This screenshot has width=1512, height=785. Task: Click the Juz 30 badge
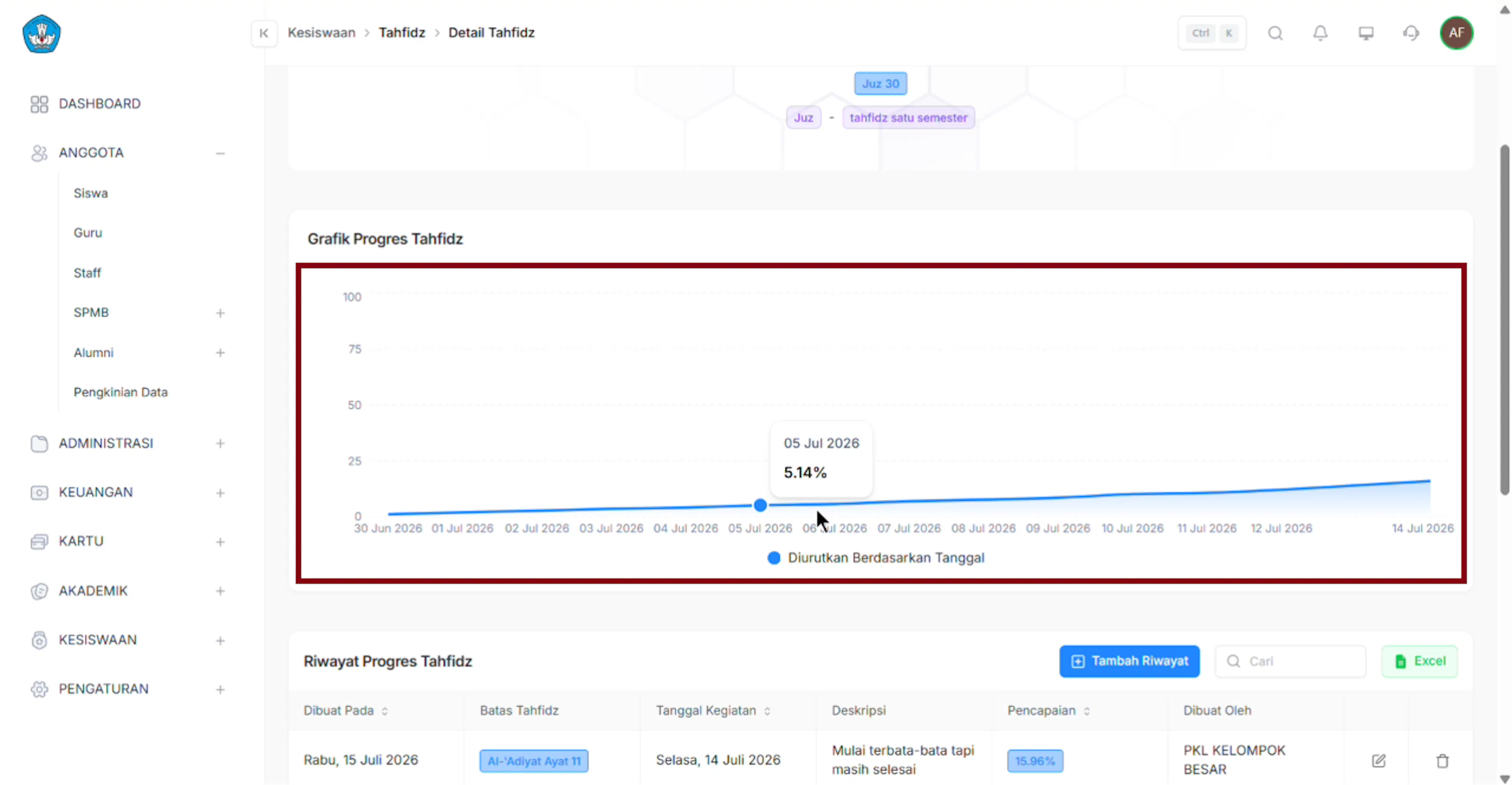[880, 84]
